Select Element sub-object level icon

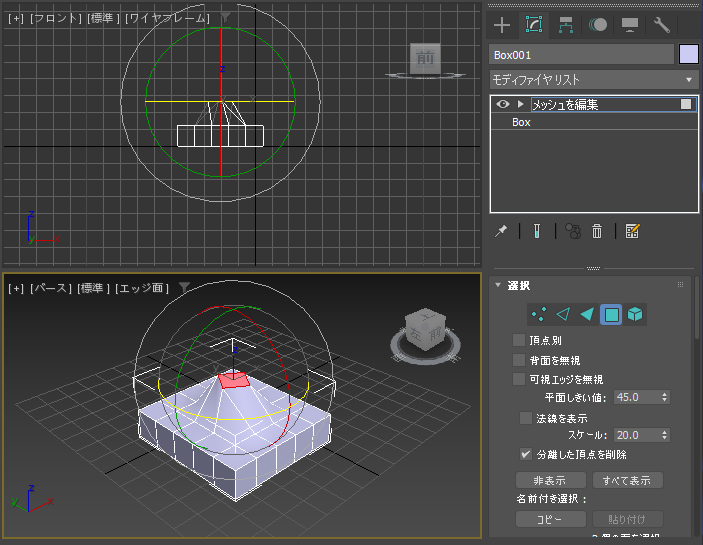(635, 314)
